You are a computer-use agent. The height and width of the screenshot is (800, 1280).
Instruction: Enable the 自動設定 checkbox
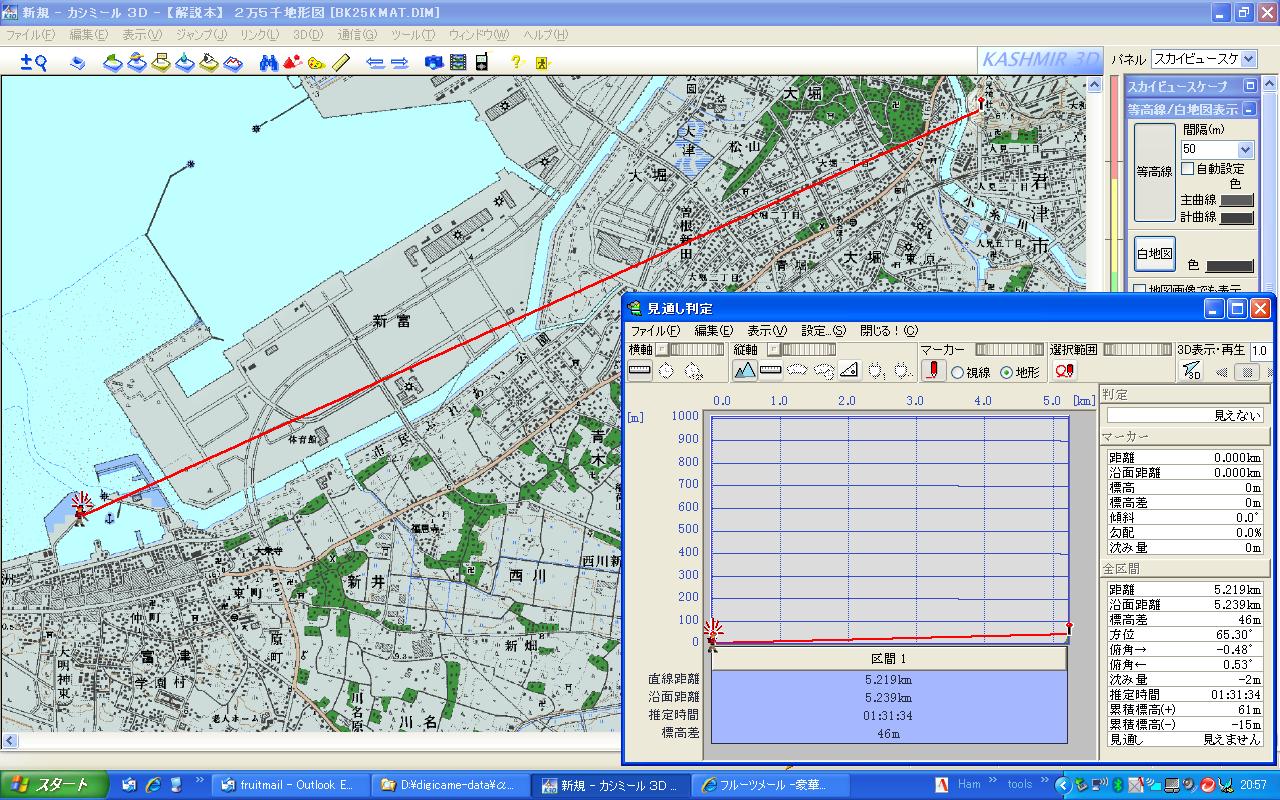tap(1188, 169)
